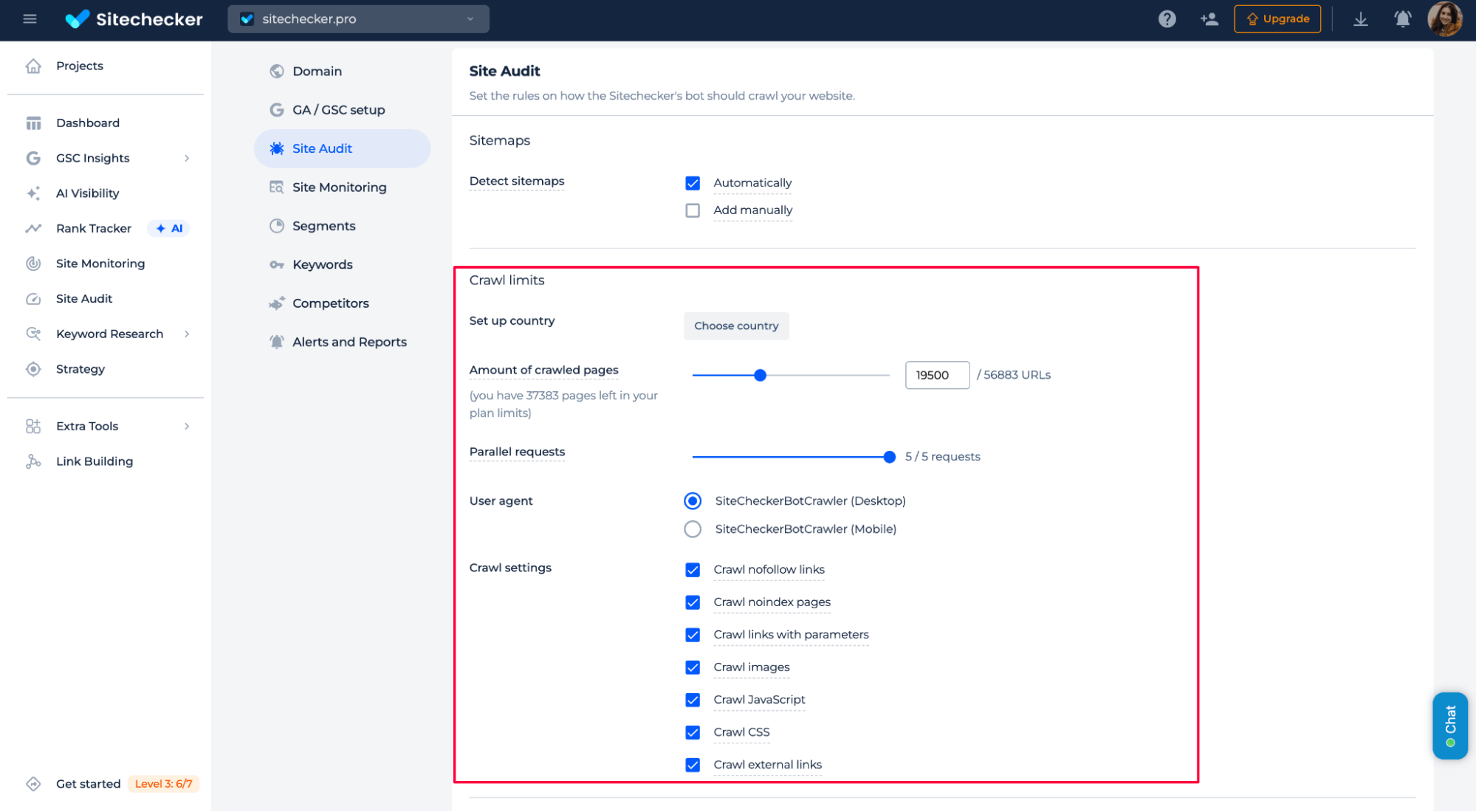The height and width of the screenshot is (812, 1476).
Task: Select SiteCheckerBotCrawler (Mobile) user agent
Action: 693,529
